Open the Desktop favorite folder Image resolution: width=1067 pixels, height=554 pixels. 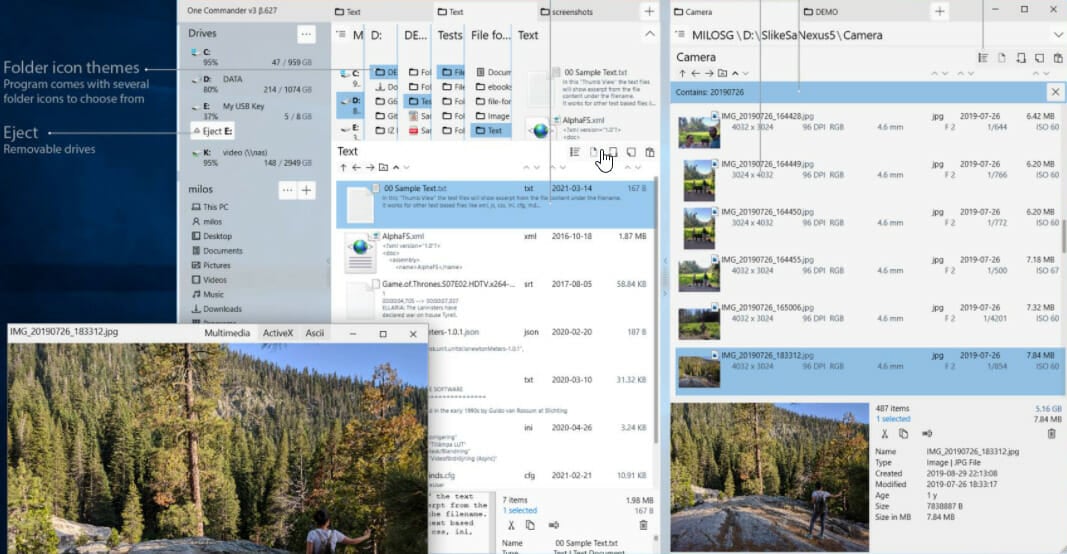pos(212,236)
